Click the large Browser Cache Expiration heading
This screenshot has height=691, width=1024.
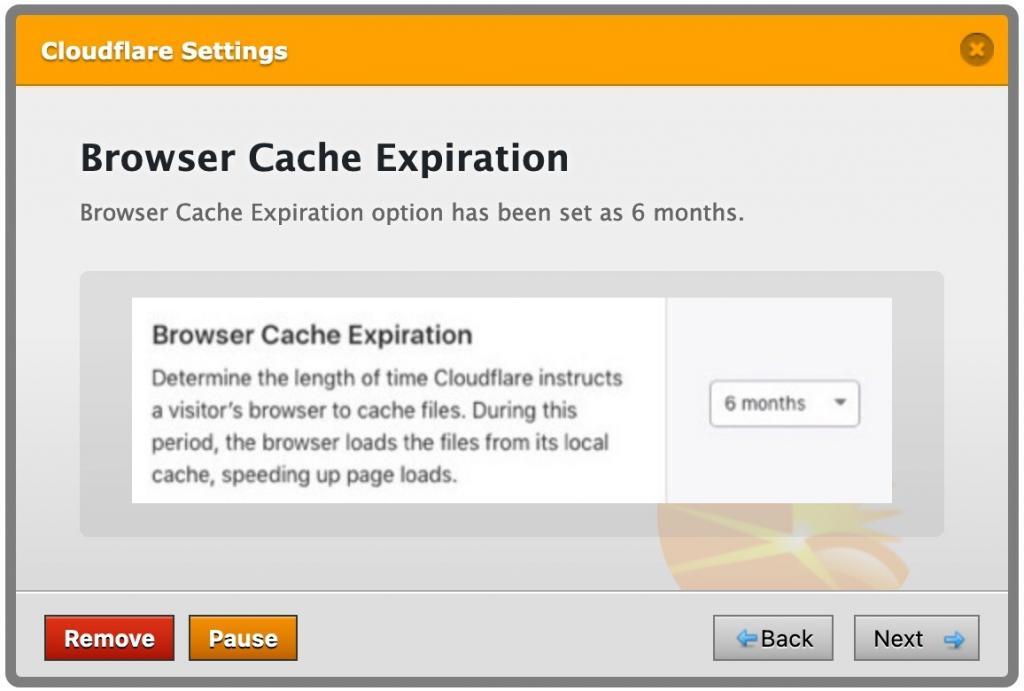pyautogui.click(x=324, y=158)
